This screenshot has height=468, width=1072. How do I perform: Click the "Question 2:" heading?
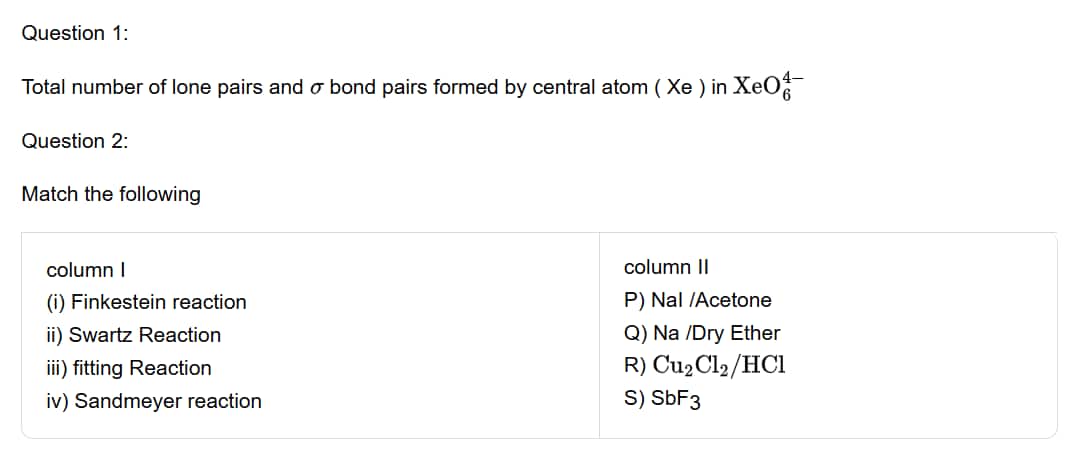click(x=75, y=141)
